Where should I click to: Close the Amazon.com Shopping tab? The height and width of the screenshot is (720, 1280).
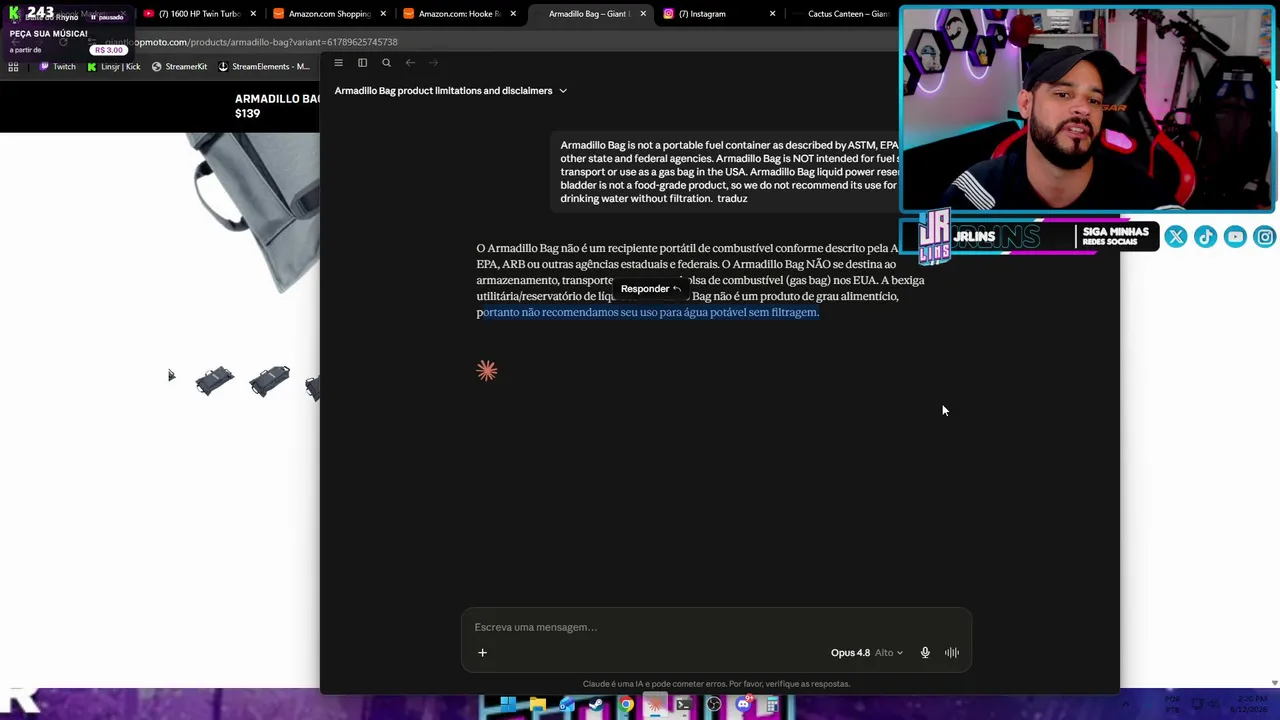pos(383,14)
